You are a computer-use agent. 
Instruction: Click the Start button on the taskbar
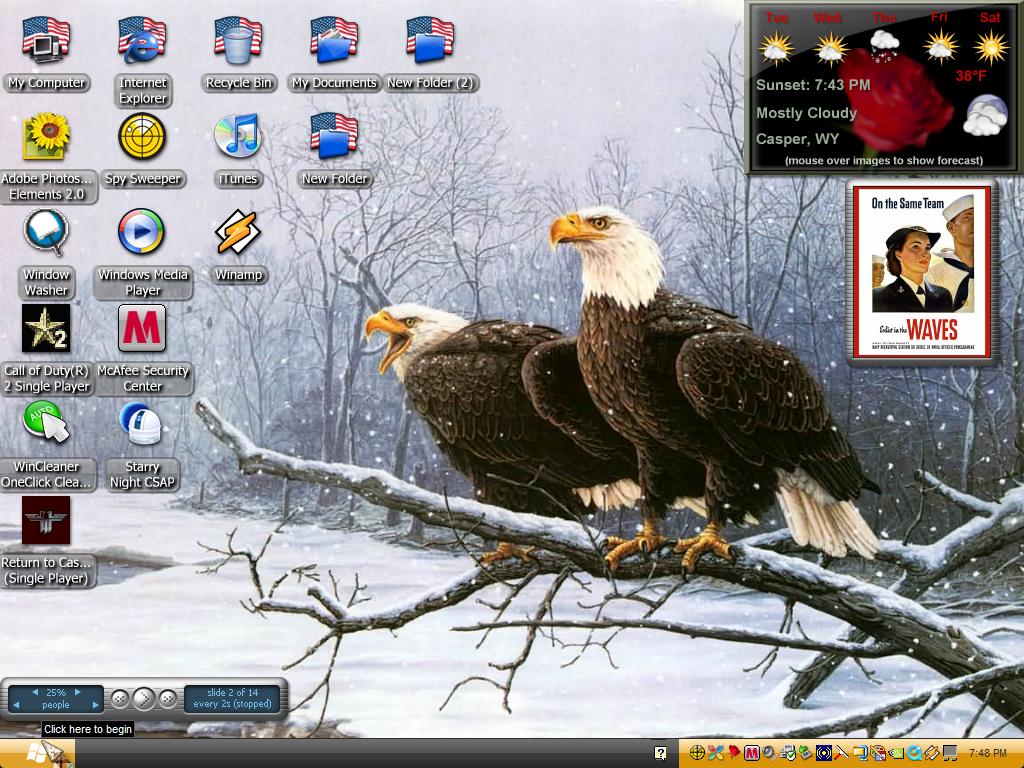point(37,754)
